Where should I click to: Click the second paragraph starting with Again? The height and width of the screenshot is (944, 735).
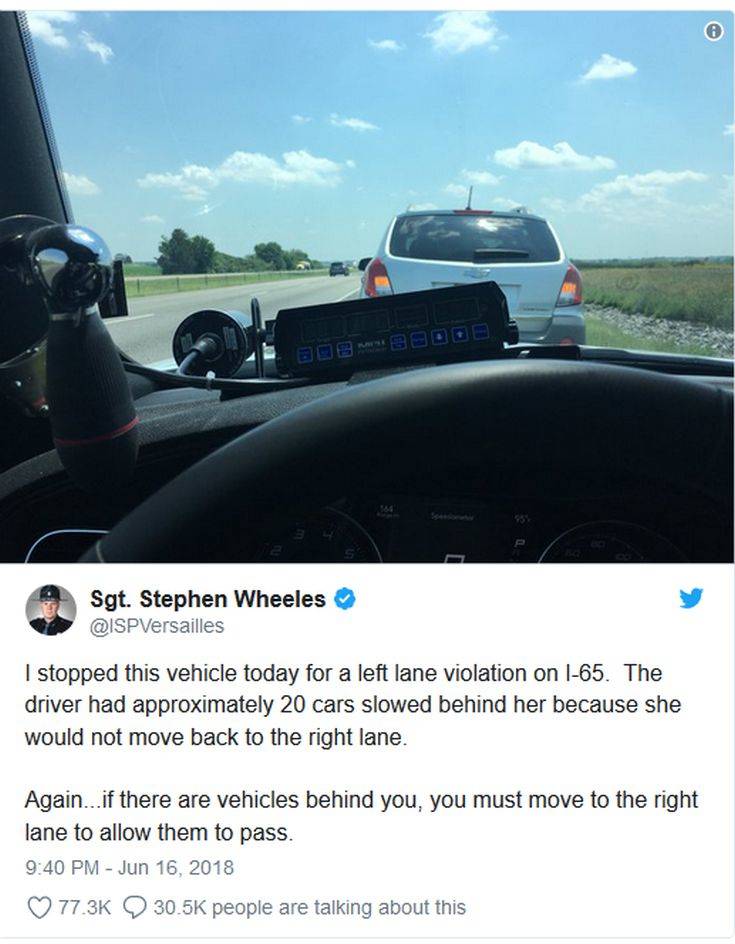361,816
